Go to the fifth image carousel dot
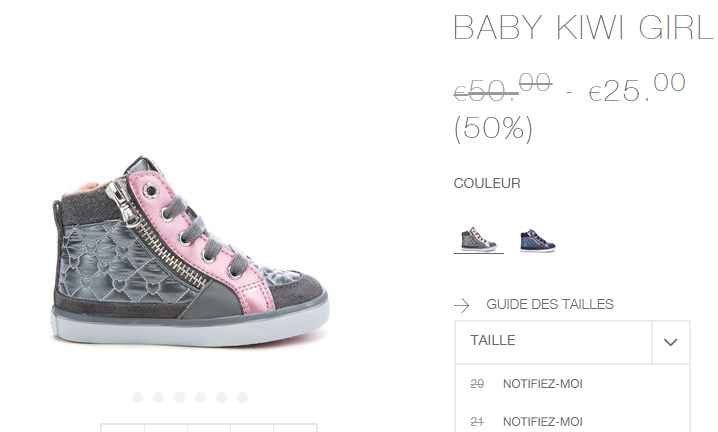This screenshot has width=718, height=432. pyautogui.click(x=221, y=397)
